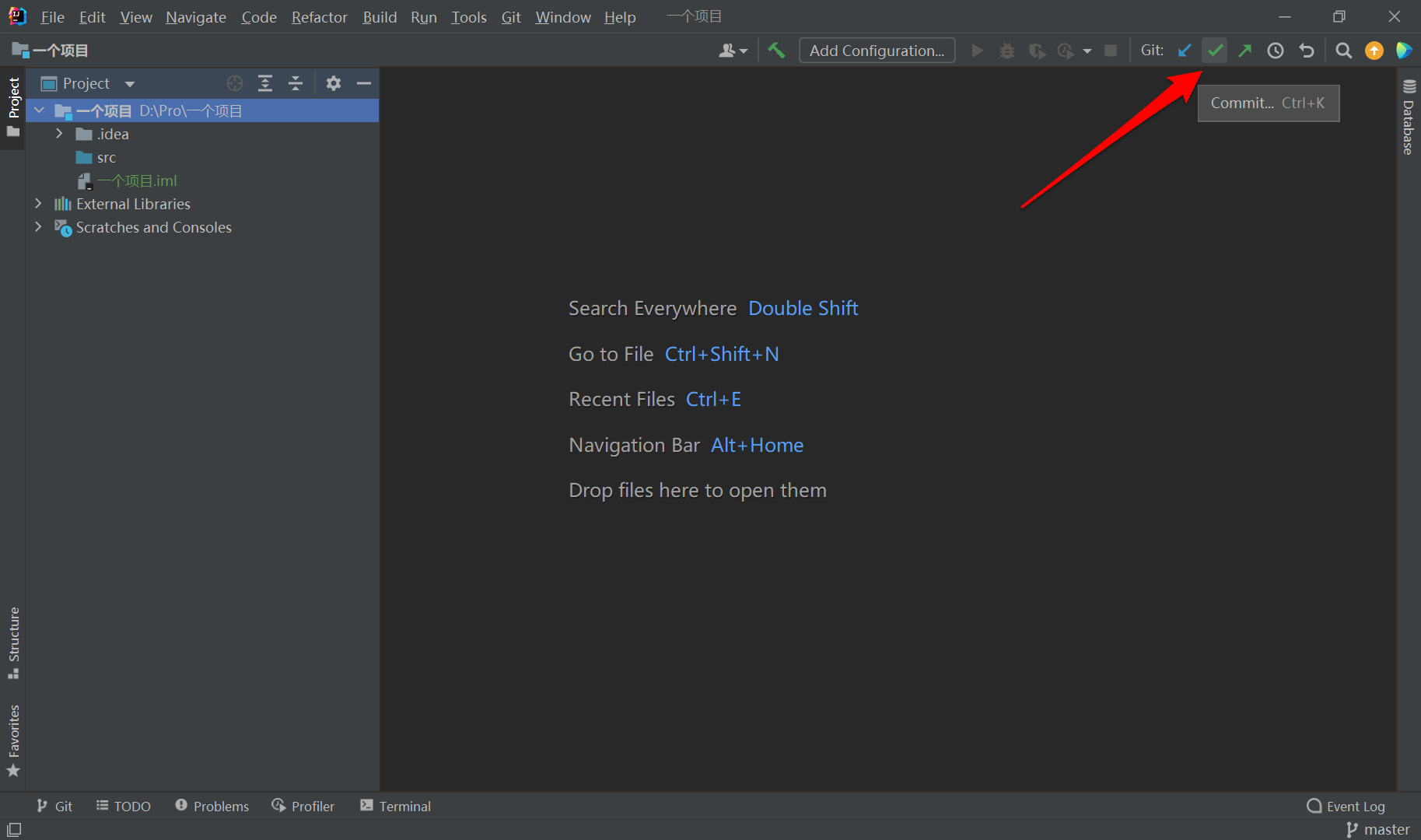Select External Libraries in project tree

[122, 204]
